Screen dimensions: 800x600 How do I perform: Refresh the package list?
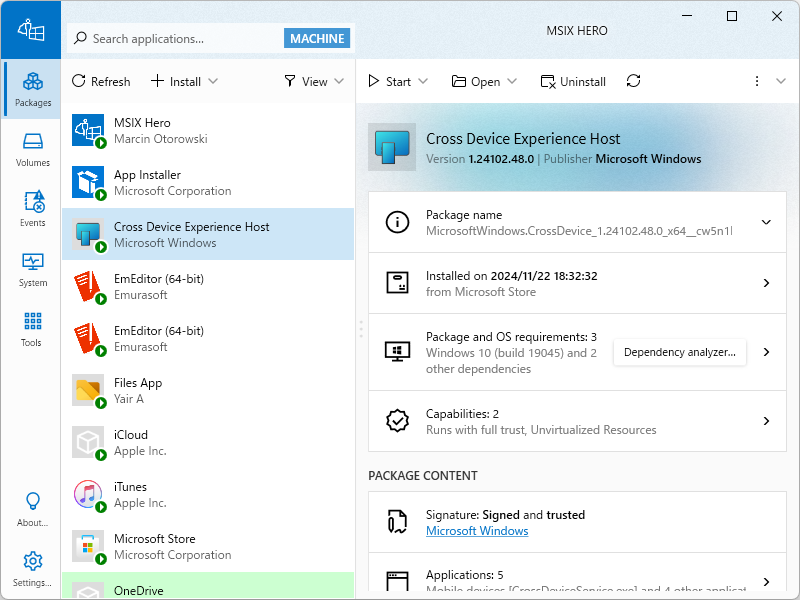[100, 81]
